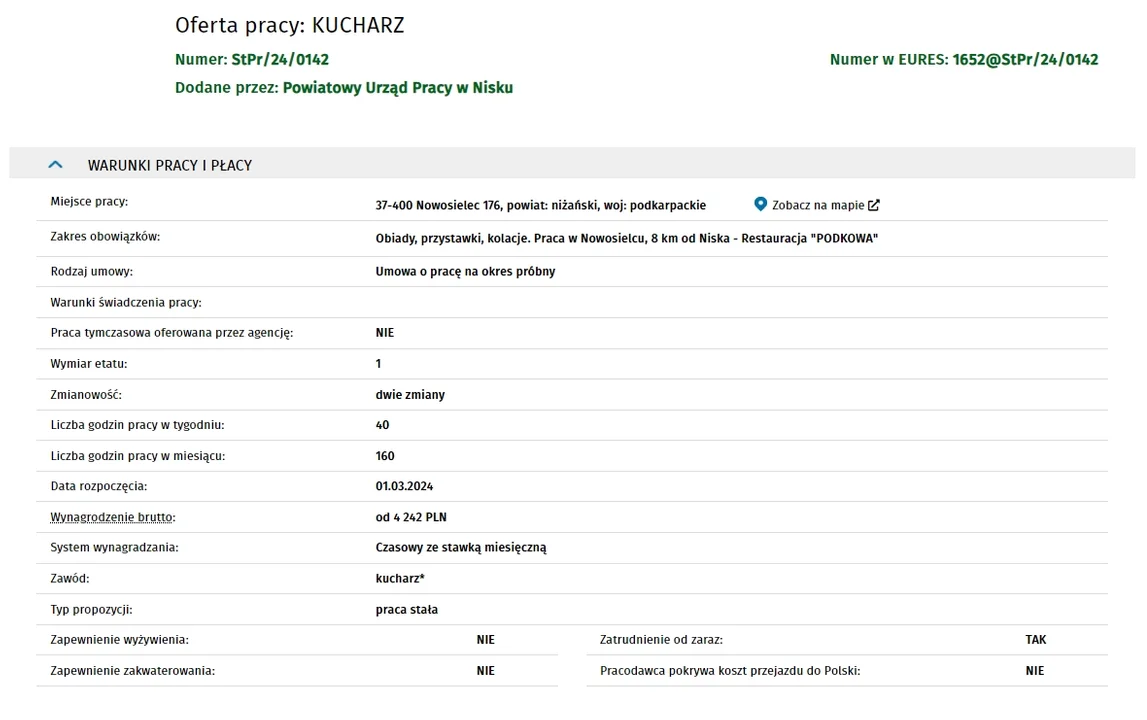
Task: Click the address 37-400 Nowosielec 176
Action: 438,206
